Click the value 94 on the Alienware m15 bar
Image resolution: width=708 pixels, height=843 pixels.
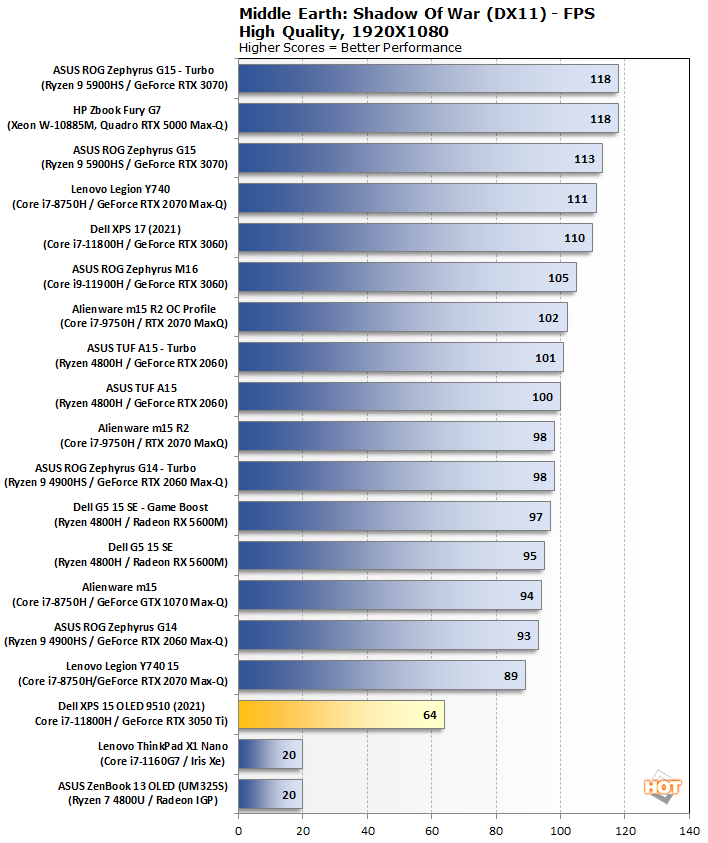point(526,596)
